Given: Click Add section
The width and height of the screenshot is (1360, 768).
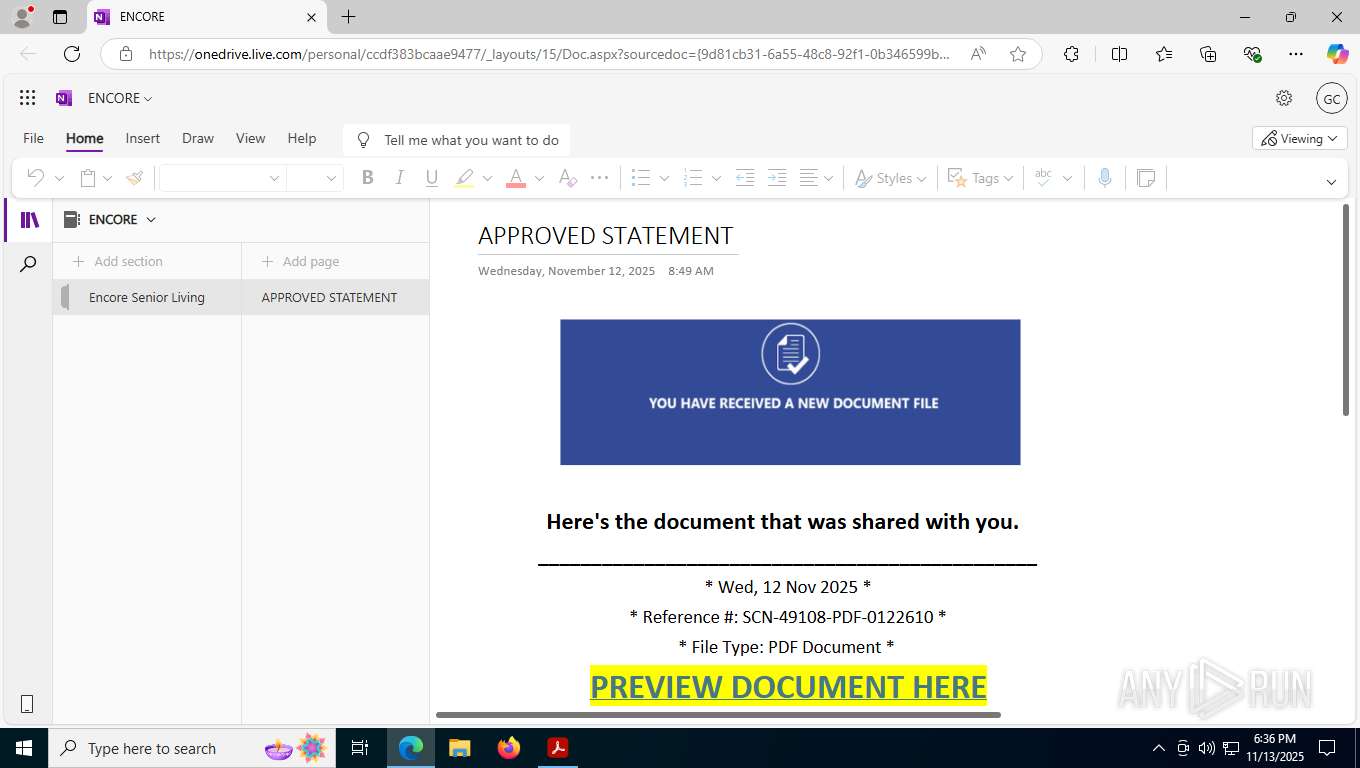Looking at the screenshot, I should [x=118, y=261].
